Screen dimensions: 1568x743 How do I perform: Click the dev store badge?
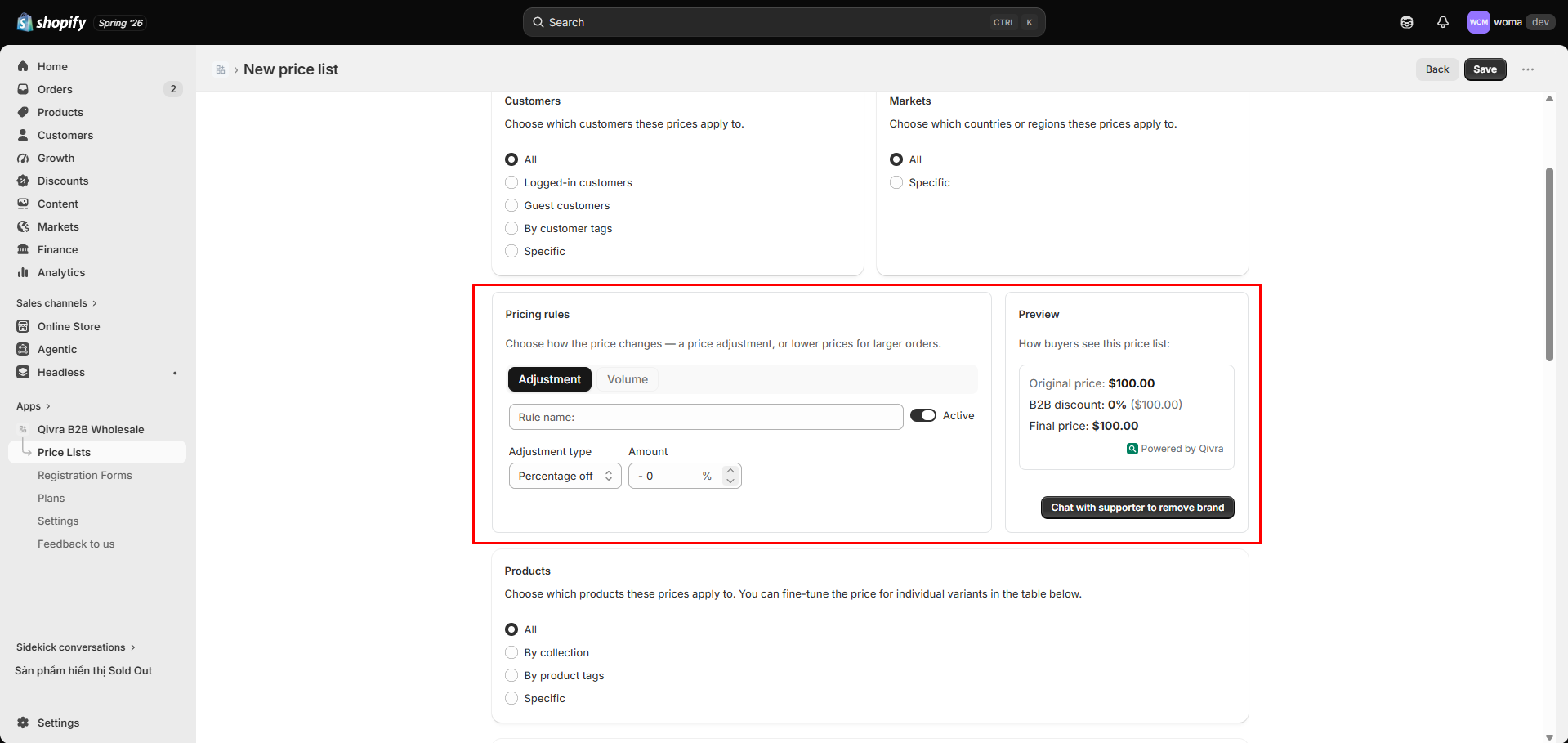pyautogui.click(x=1541, y=22)
